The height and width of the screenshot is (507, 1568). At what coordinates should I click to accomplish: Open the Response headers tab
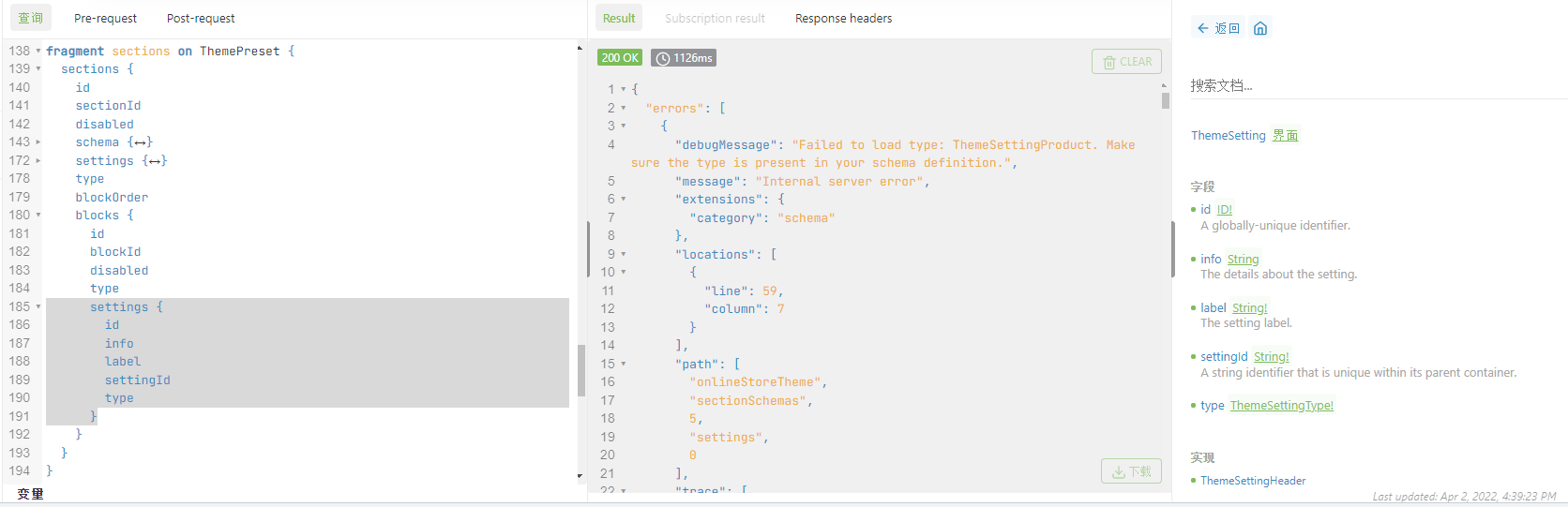coord(843,18)
